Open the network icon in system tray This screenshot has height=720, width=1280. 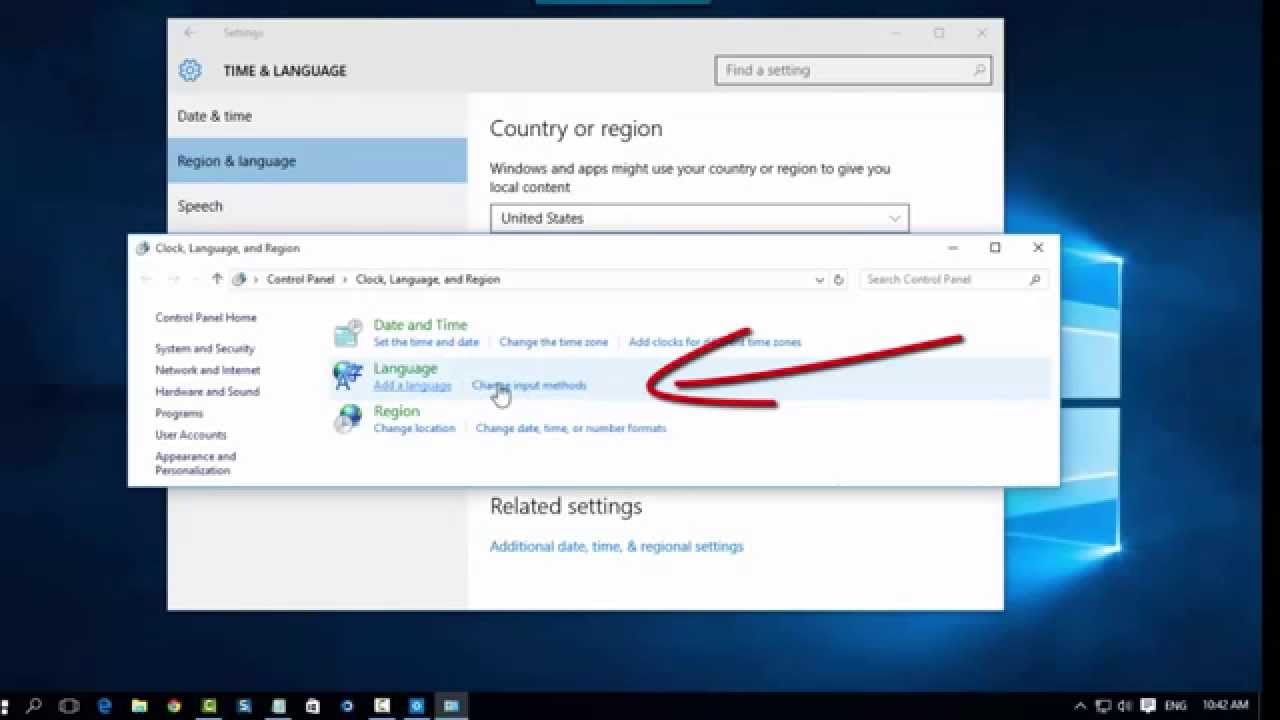(1104, 705)
